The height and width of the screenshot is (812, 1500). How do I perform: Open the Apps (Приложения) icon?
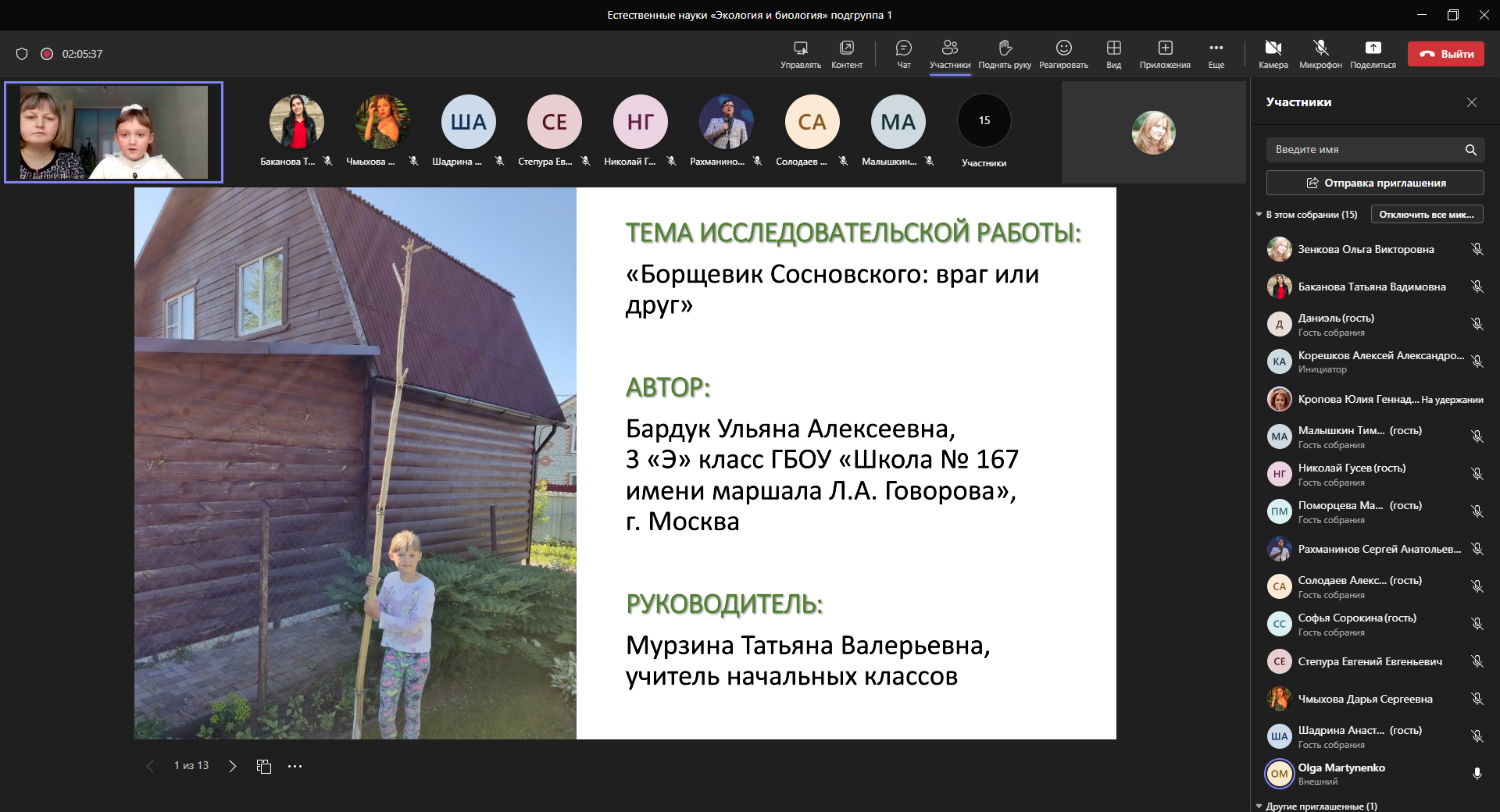1165,53
